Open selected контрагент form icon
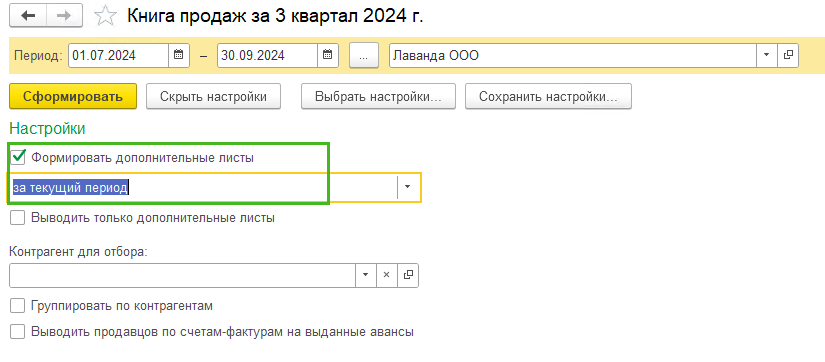 [x=407, y=275]
